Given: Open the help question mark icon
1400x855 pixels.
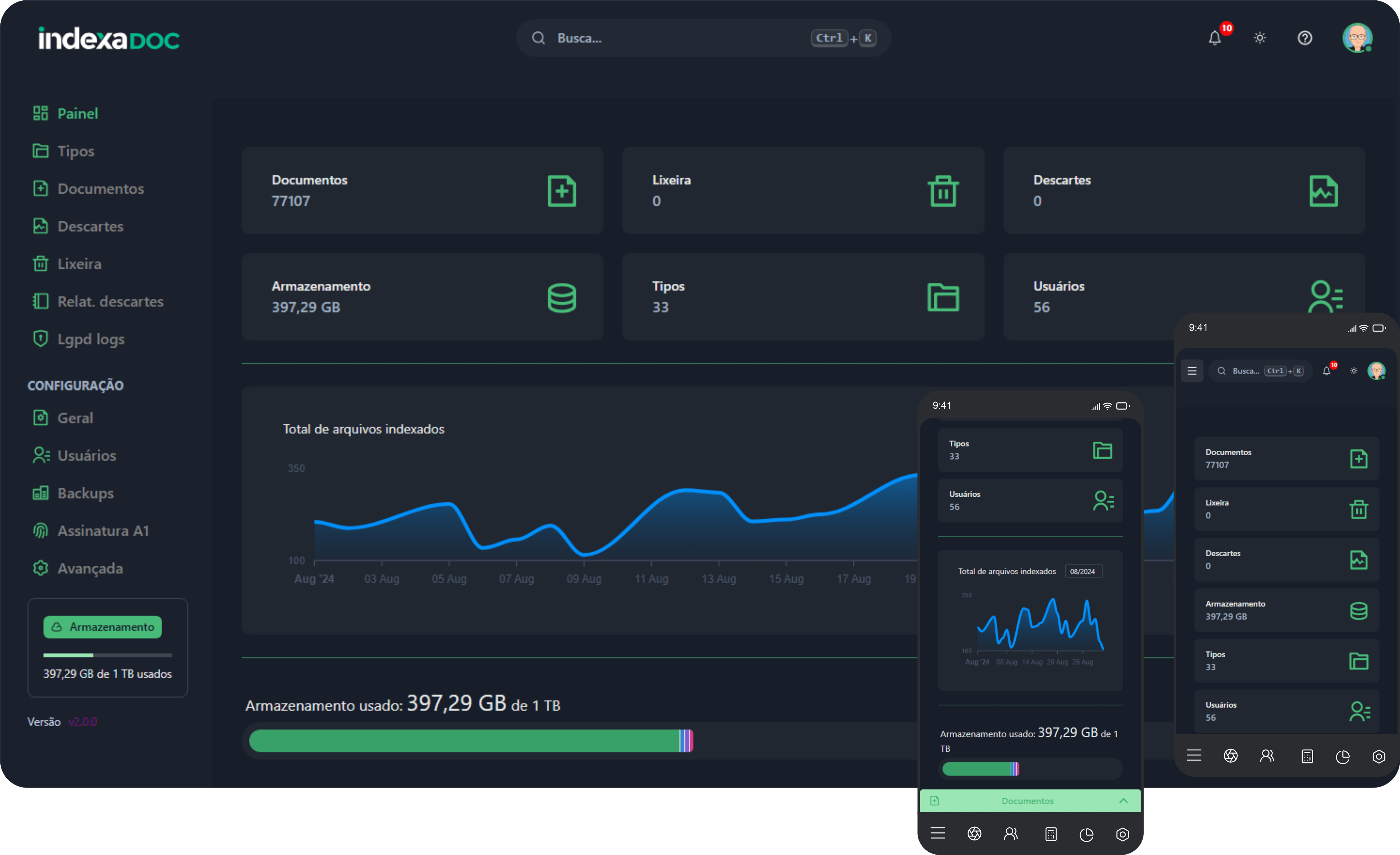Looking at the screenshot, I should [1304, 38].
